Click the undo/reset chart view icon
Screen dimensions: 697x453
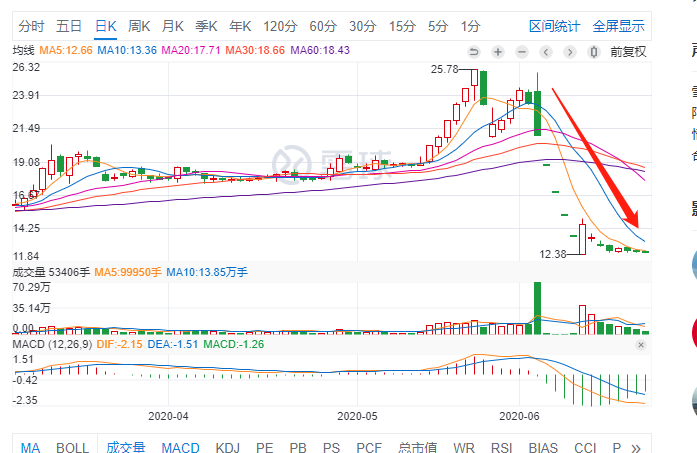(474, 51)
